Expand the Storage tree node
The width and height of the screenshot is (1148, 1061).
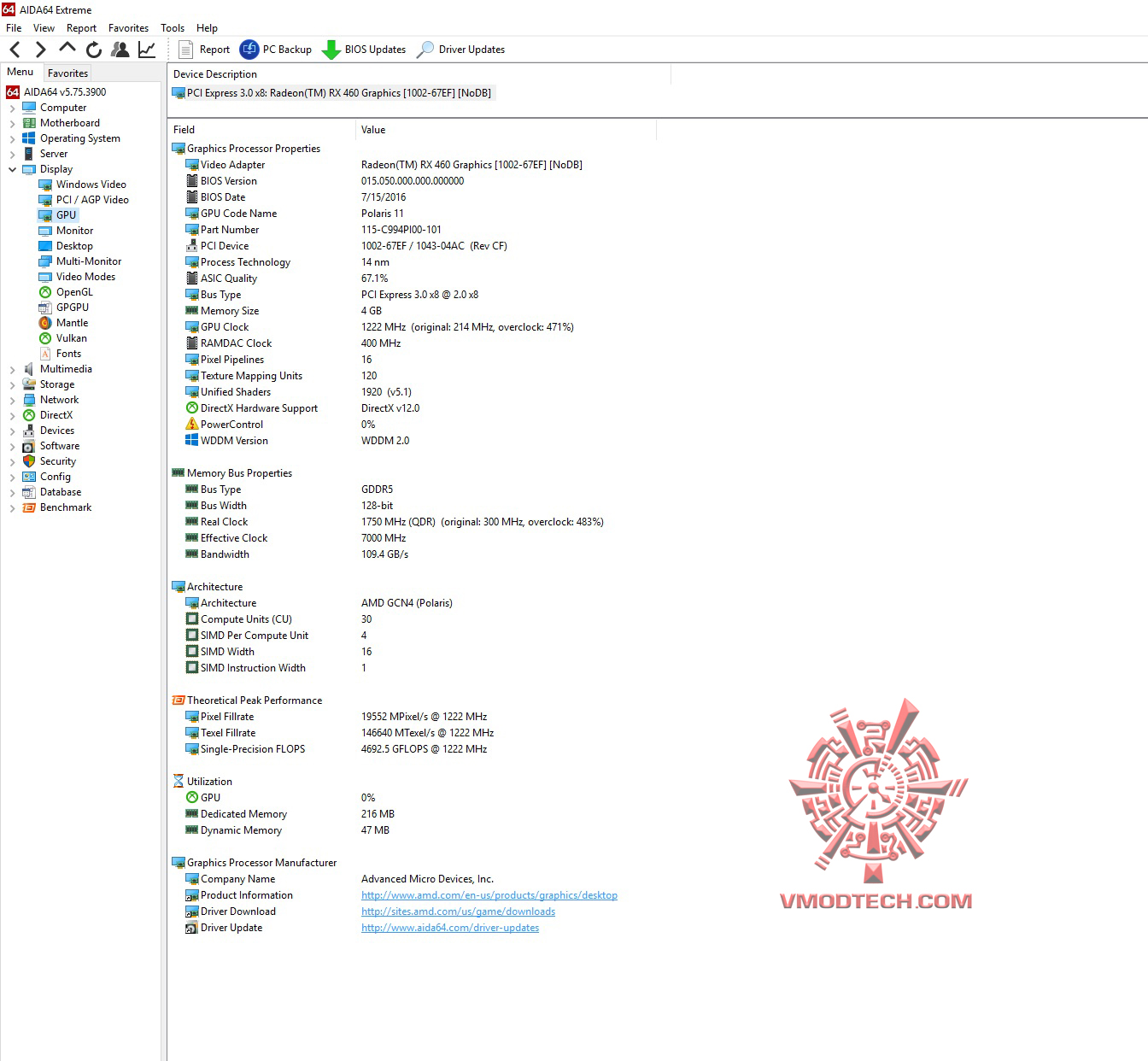[12, 385]
